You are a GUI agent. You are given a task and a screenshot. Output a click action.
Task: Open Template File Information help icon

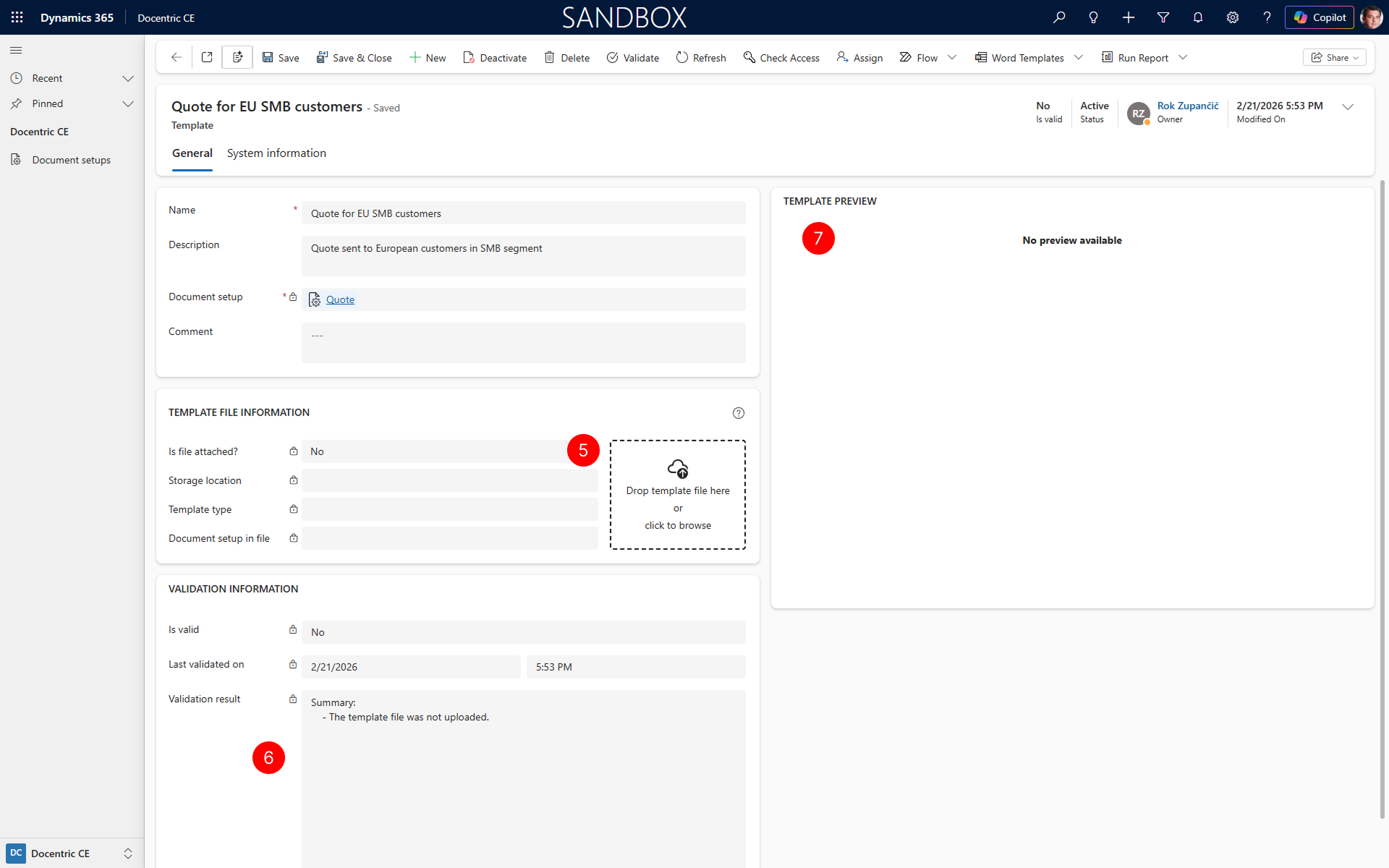(x=739, y=413)
